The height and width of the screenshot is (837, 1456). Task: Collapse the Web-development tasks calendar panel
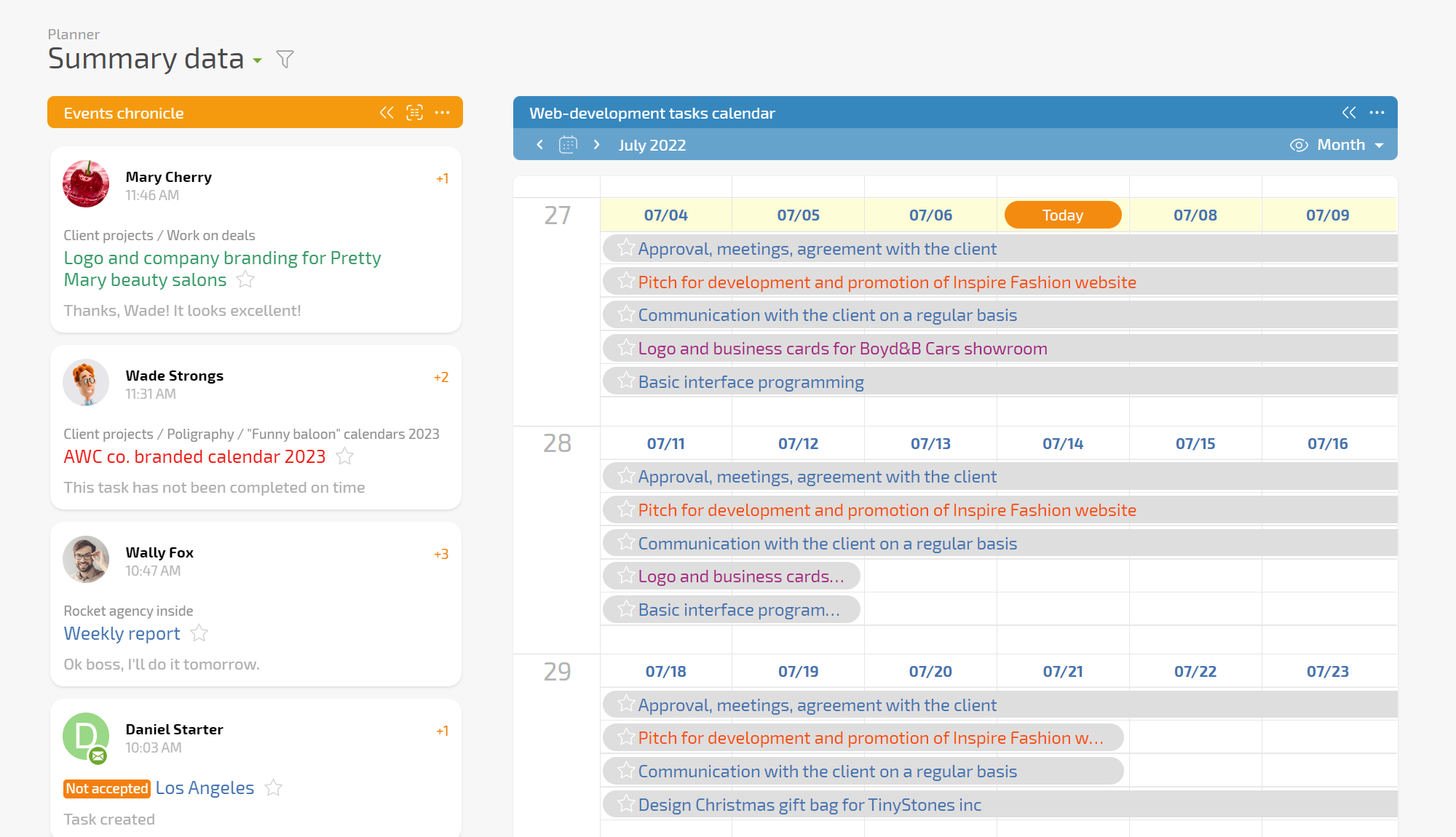point(1349,113)
